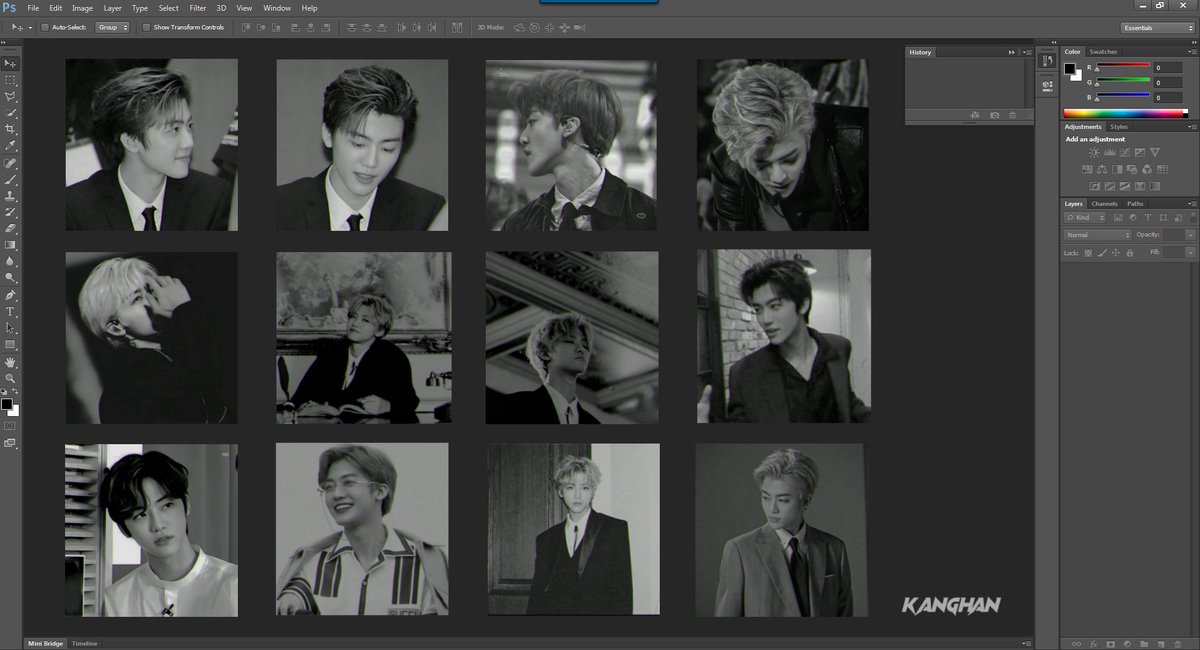Open the layer Kind filter dropdown
This screenshot has width=1200, height=650.
[1086, 217]
